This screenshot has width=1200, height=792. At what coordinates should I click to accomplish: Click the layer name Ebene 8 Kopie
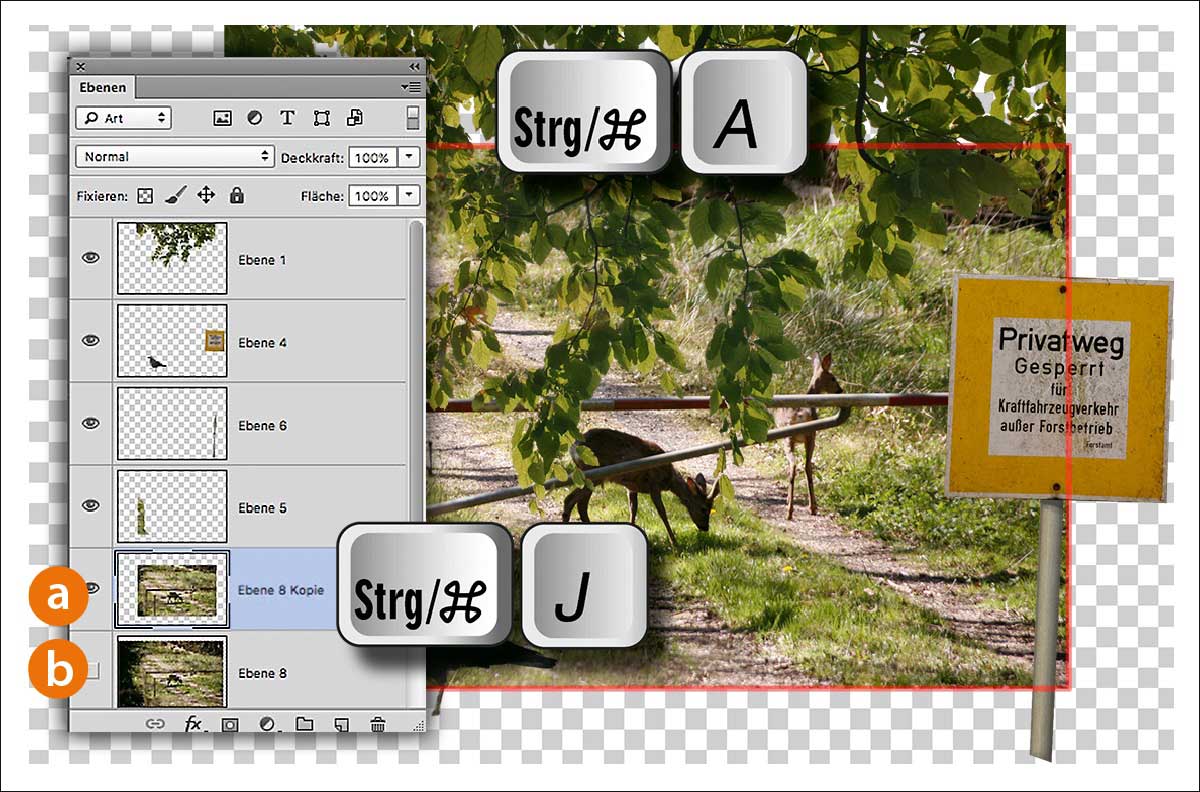(x=281, y=590)
